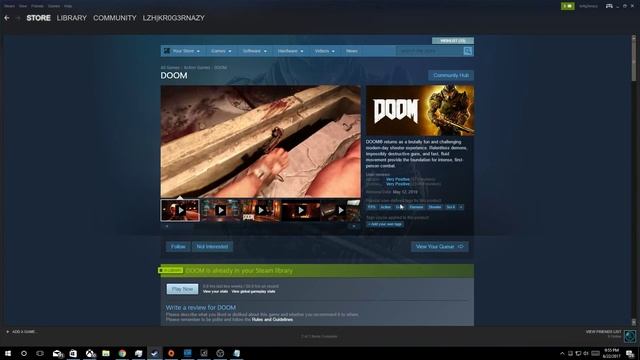Screen dimensions: 640x360
Task: Click the Demons tag
Action: 416,207
